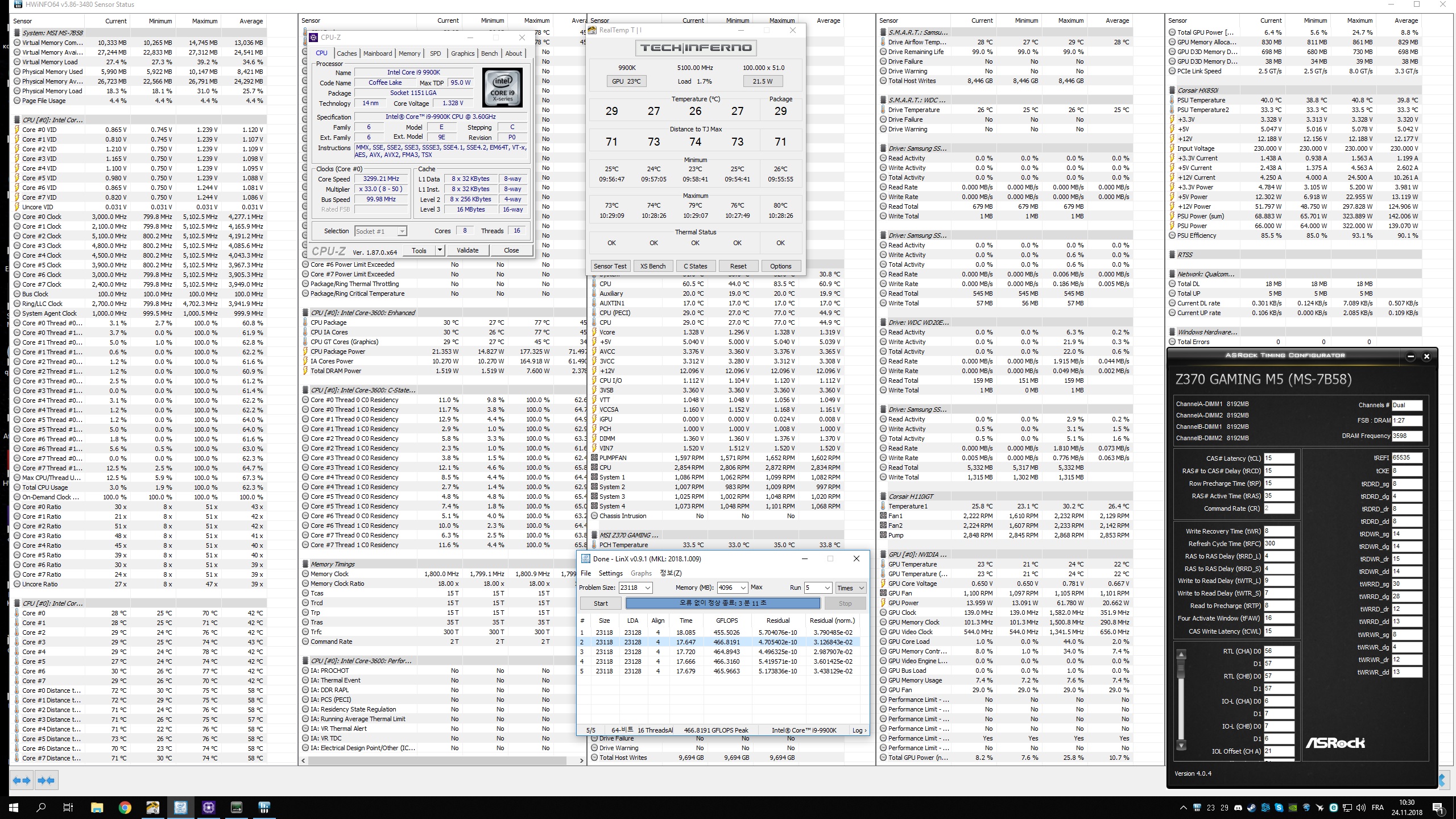Image resolution: width=1456 pixels, height=819 pixels.
Task: Click the Sensor Test button in RealTemp
Action: tap(610, 266)
